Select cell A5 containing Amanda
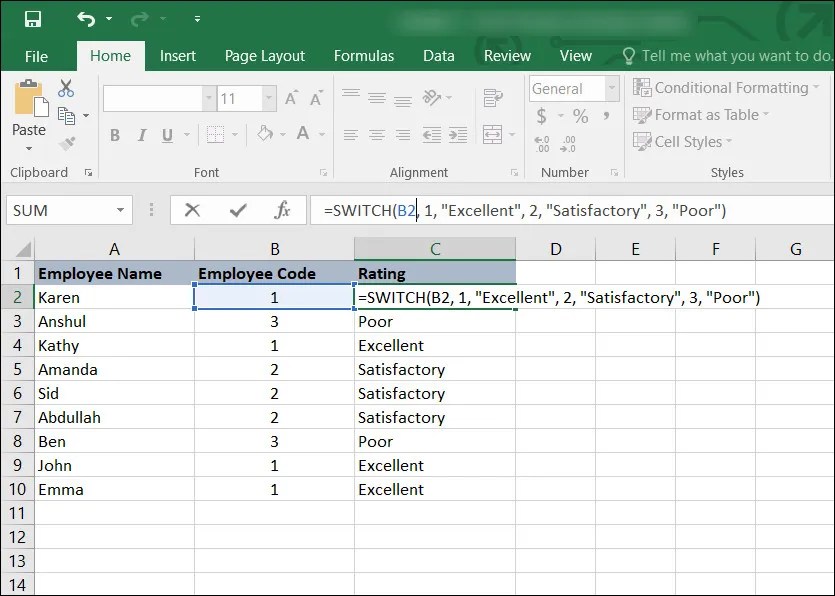This screenshot has height=596, width=835. pos(114,370)
